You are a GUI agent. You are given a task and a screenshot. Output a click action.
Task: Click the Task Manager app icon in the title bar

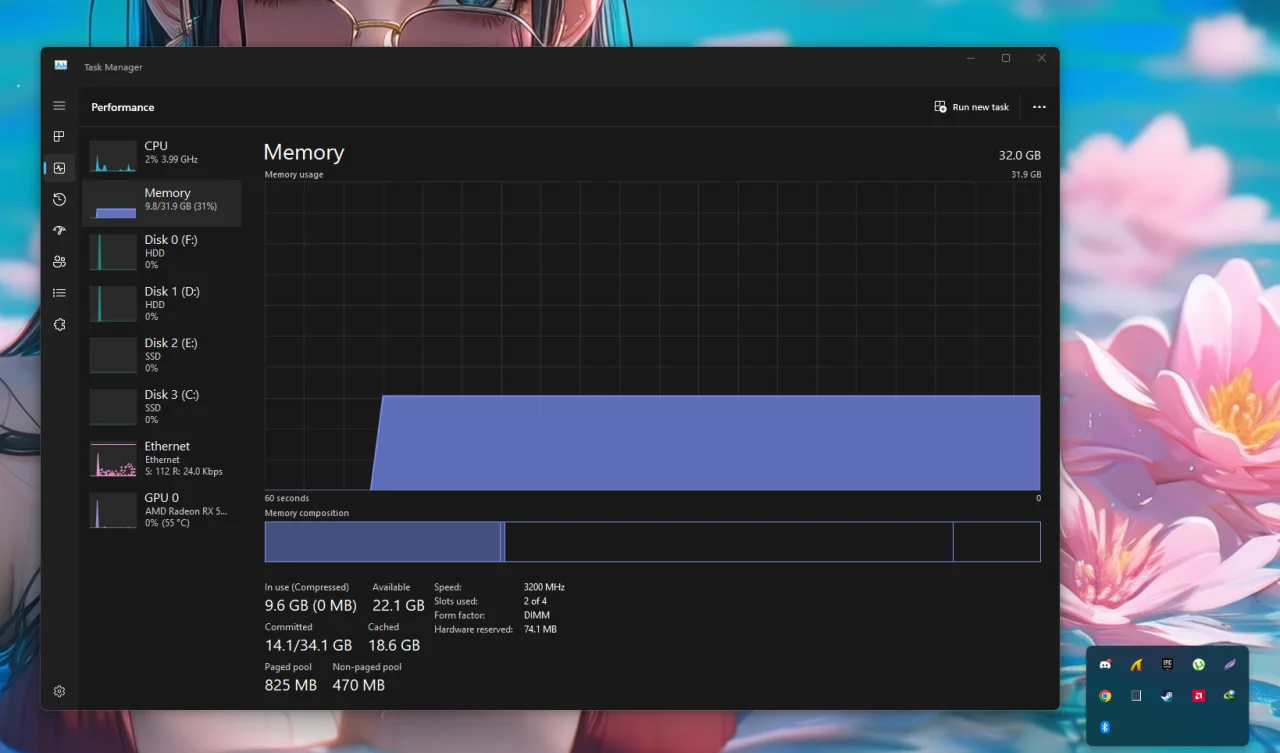point(61,66)
